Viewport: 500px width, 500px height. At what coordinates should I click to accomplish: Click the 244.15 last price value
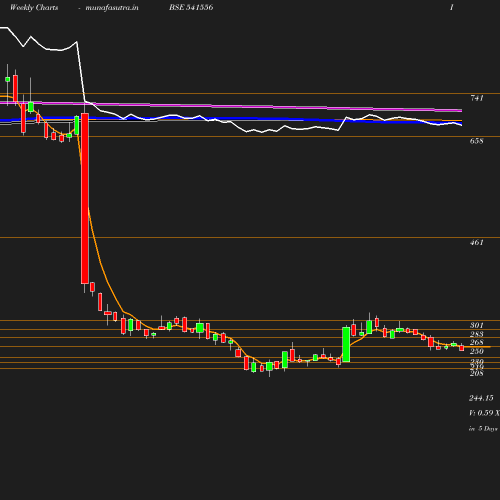pyautogui.click(x=481, y=398)
